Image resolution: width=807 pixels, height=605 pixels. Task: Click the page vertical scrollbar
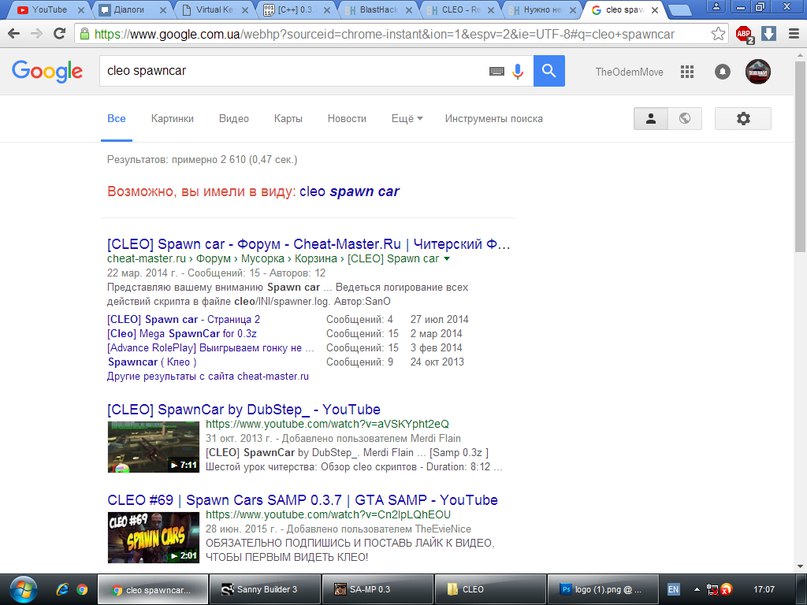(801, 154)
